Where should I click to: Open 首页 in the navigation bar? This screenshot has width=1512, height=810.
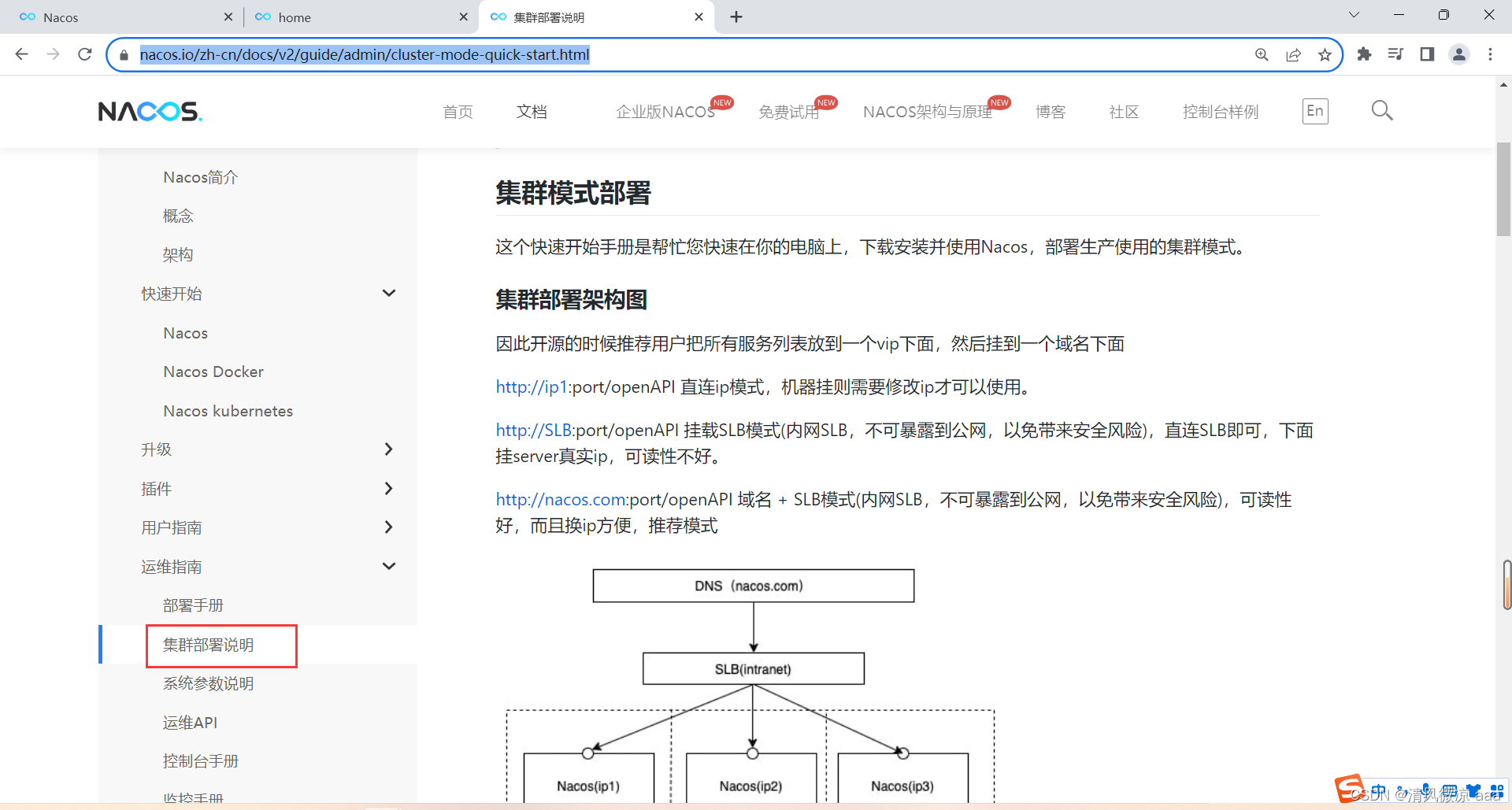click(458, 112)
